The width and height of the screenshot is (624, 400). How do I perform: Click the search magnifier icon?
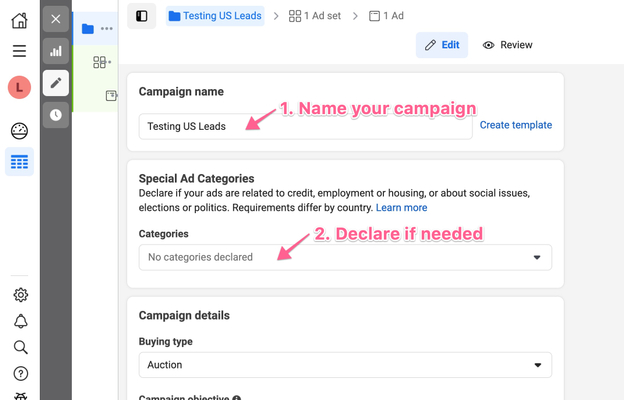coord(20,347)
